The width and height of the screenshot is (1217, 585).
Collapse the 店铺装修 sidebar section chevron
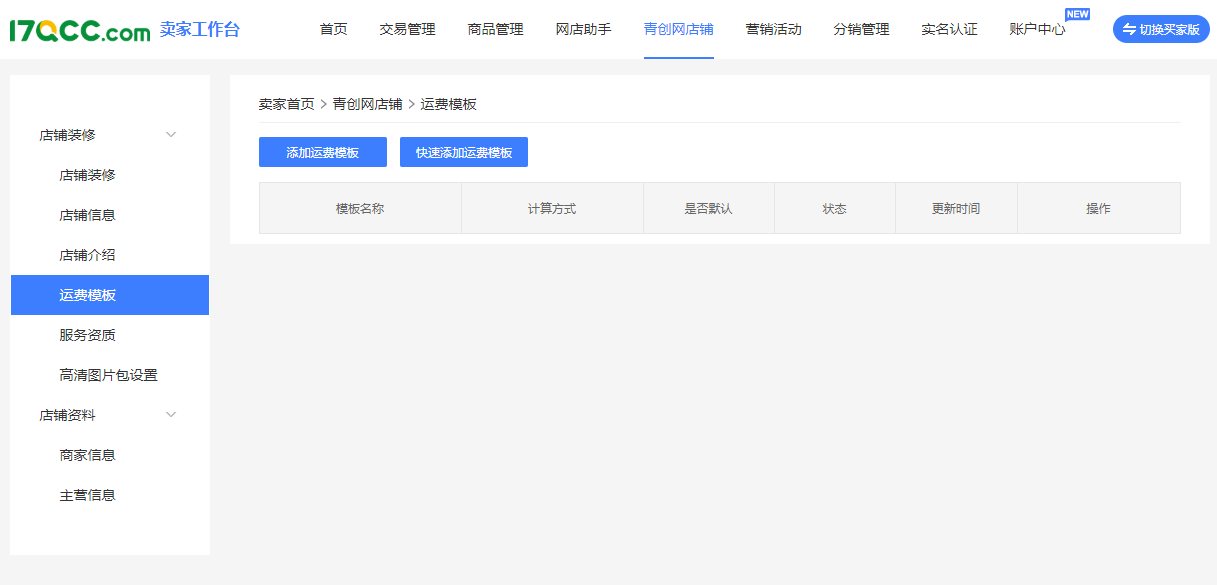pyautogui.click(x=171, y=135)
